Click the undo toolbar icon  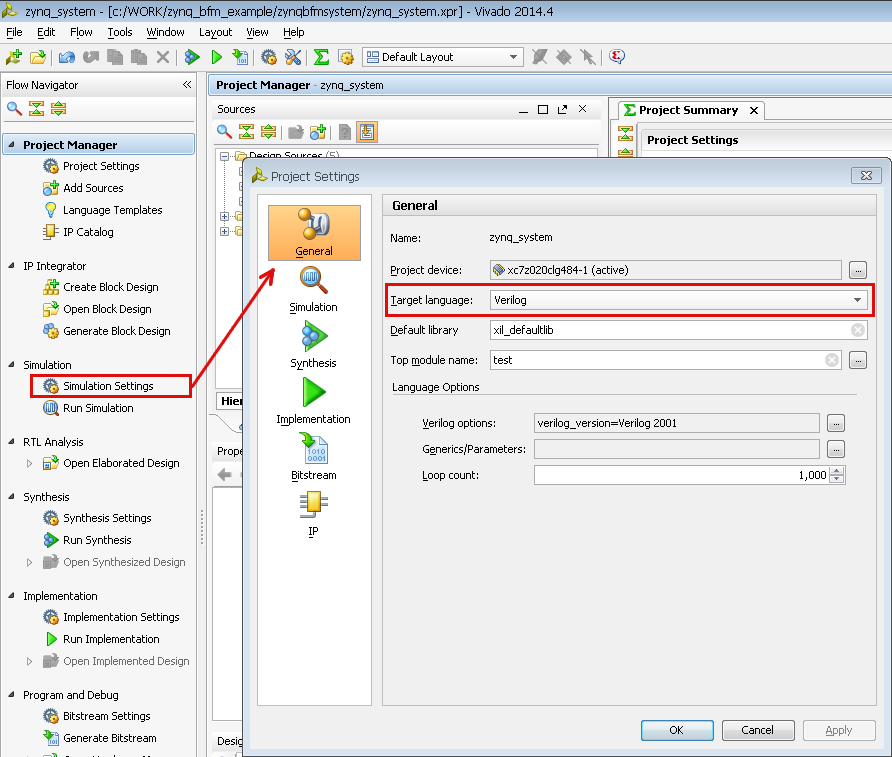[x=67, y=57]
